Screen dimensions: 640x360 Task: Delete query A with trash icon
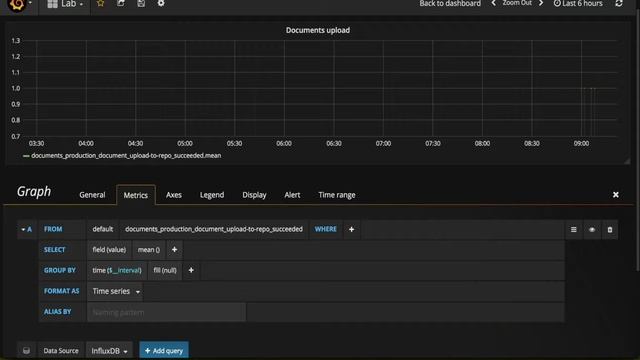[x=610, y=230]
